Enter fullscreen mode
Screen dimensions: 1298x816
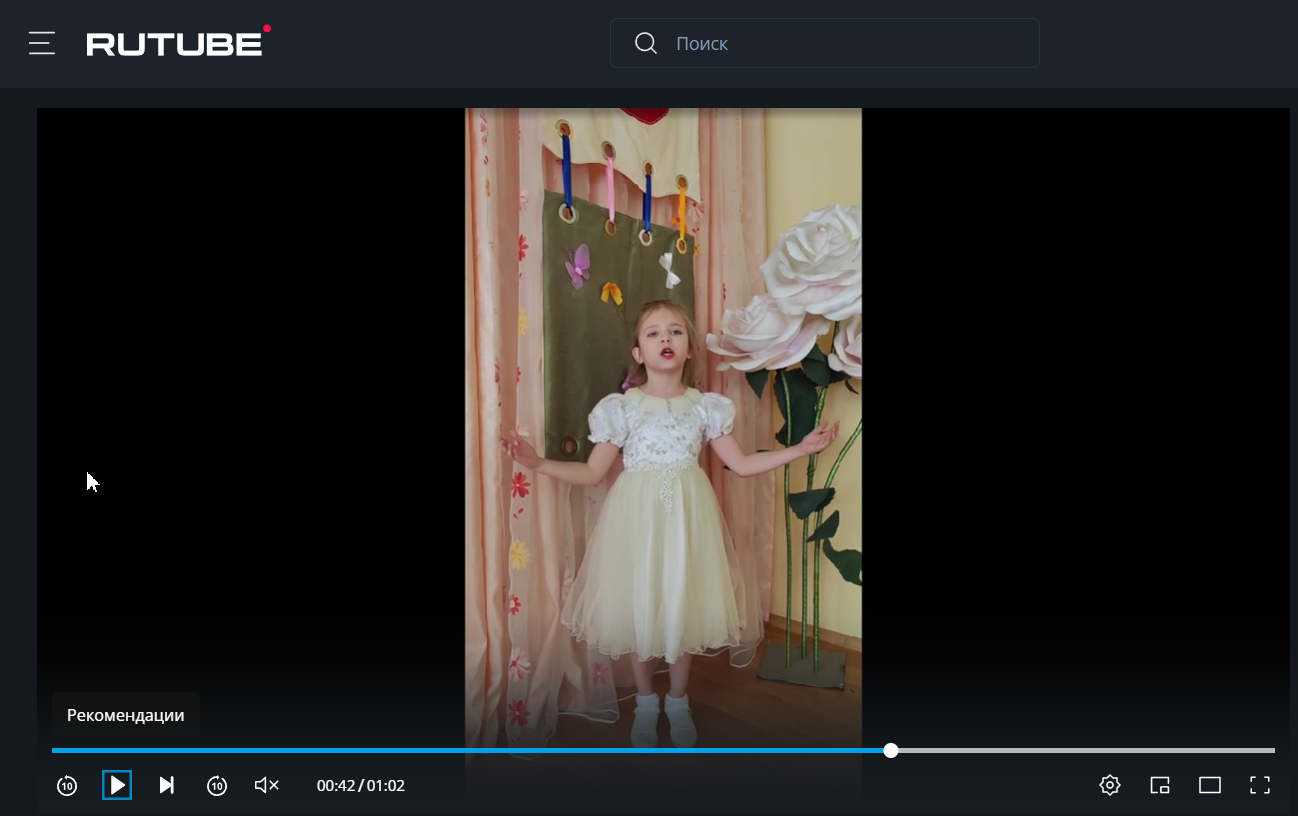point(1260,785)
